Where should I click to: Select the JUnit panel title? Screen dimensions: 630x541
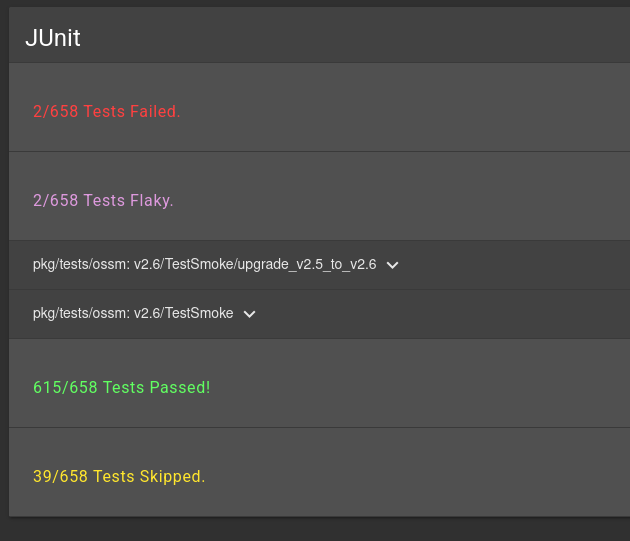pos(53,38)
